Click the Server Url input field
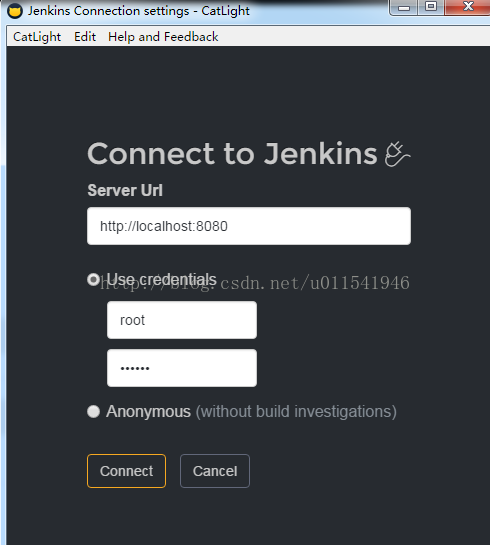This screenshot has width=490, height=545. pyautogui.click(x=249, y=226)
